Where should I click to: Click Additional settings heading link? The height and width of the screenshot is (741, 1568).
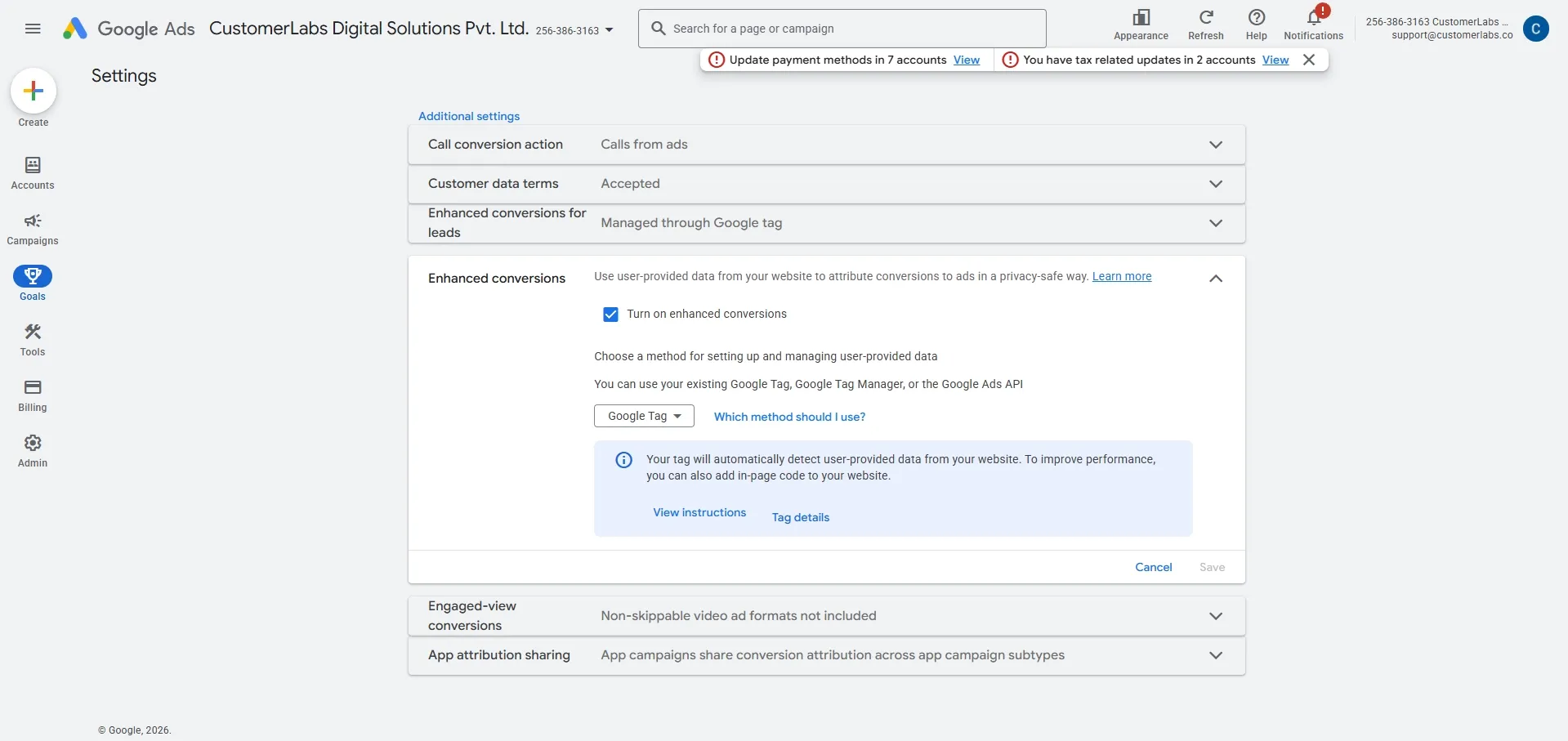pos(469,116)
